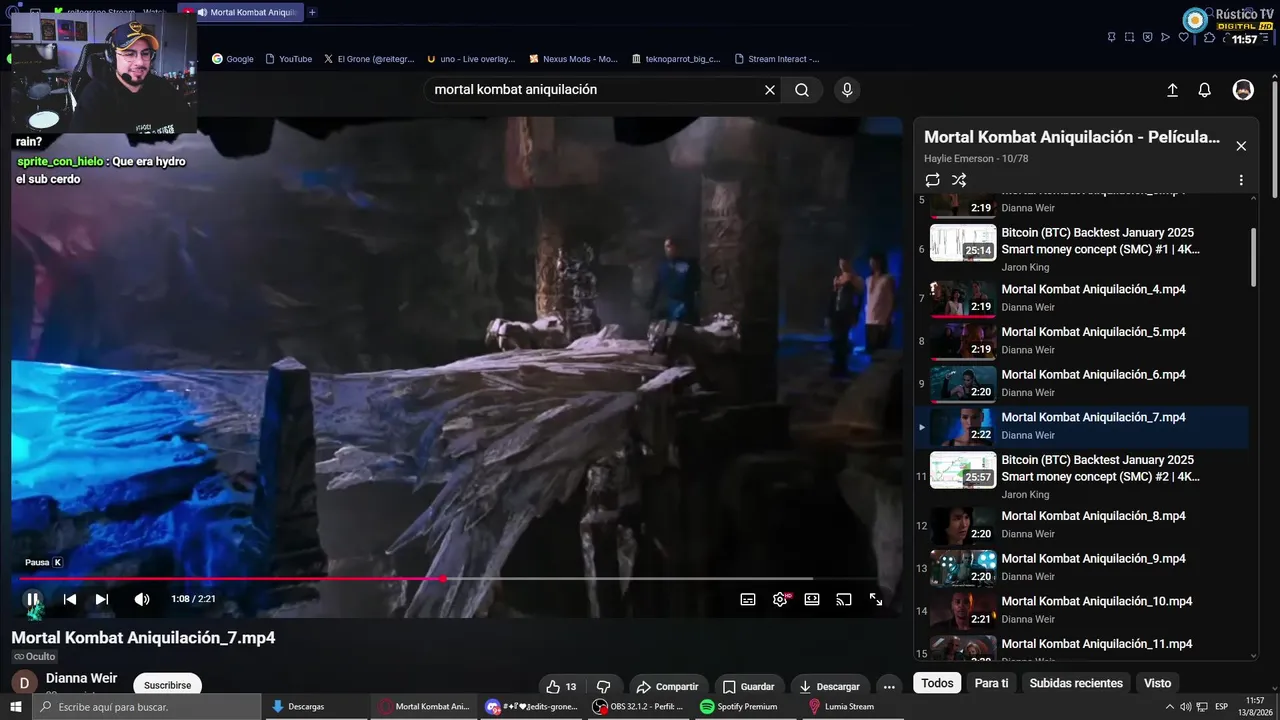Skip to the next video
Viewport: 1280px width, 720px height.
tap(102, 599)
